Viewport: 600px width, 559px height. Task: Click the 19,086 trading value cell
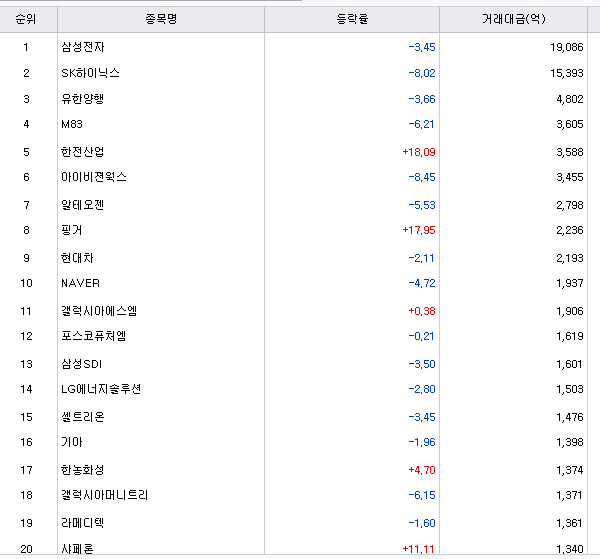[x=567, y=47]
